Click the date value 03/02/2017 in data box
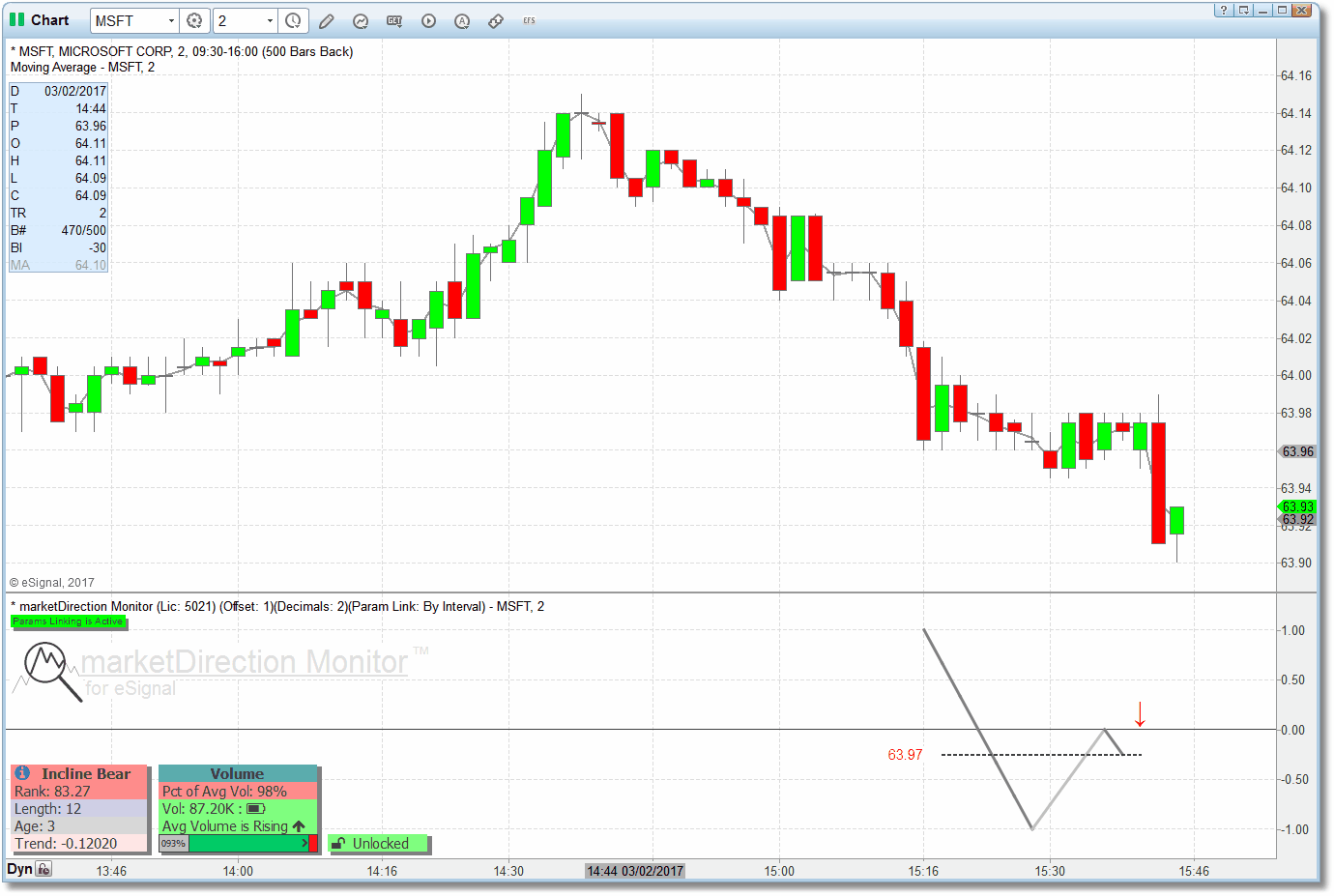The width and height of the screenshot is (1334, 896). click(x=75, y=91)
